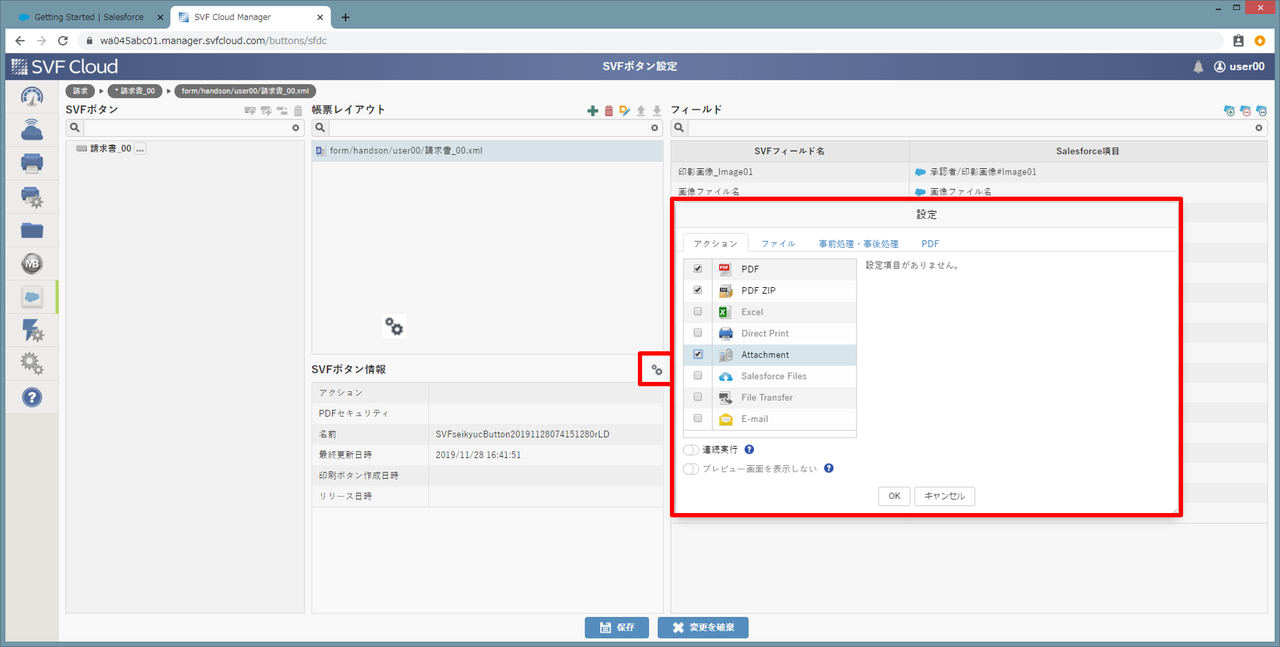Enable the Excel action checkbox
Screen dimensions: 1280x647
[697, 311]
